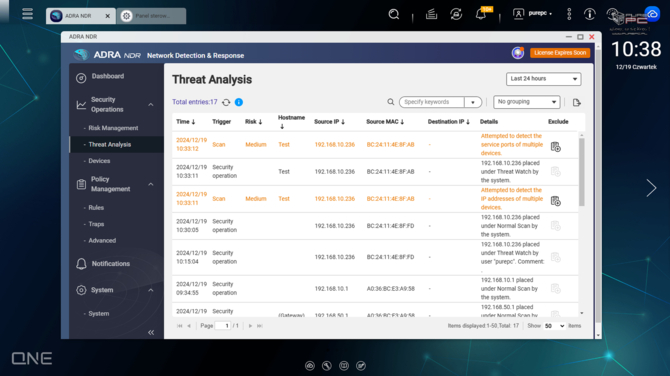
Task: Open Rules under Policy Management
Action: pos(96,207)
